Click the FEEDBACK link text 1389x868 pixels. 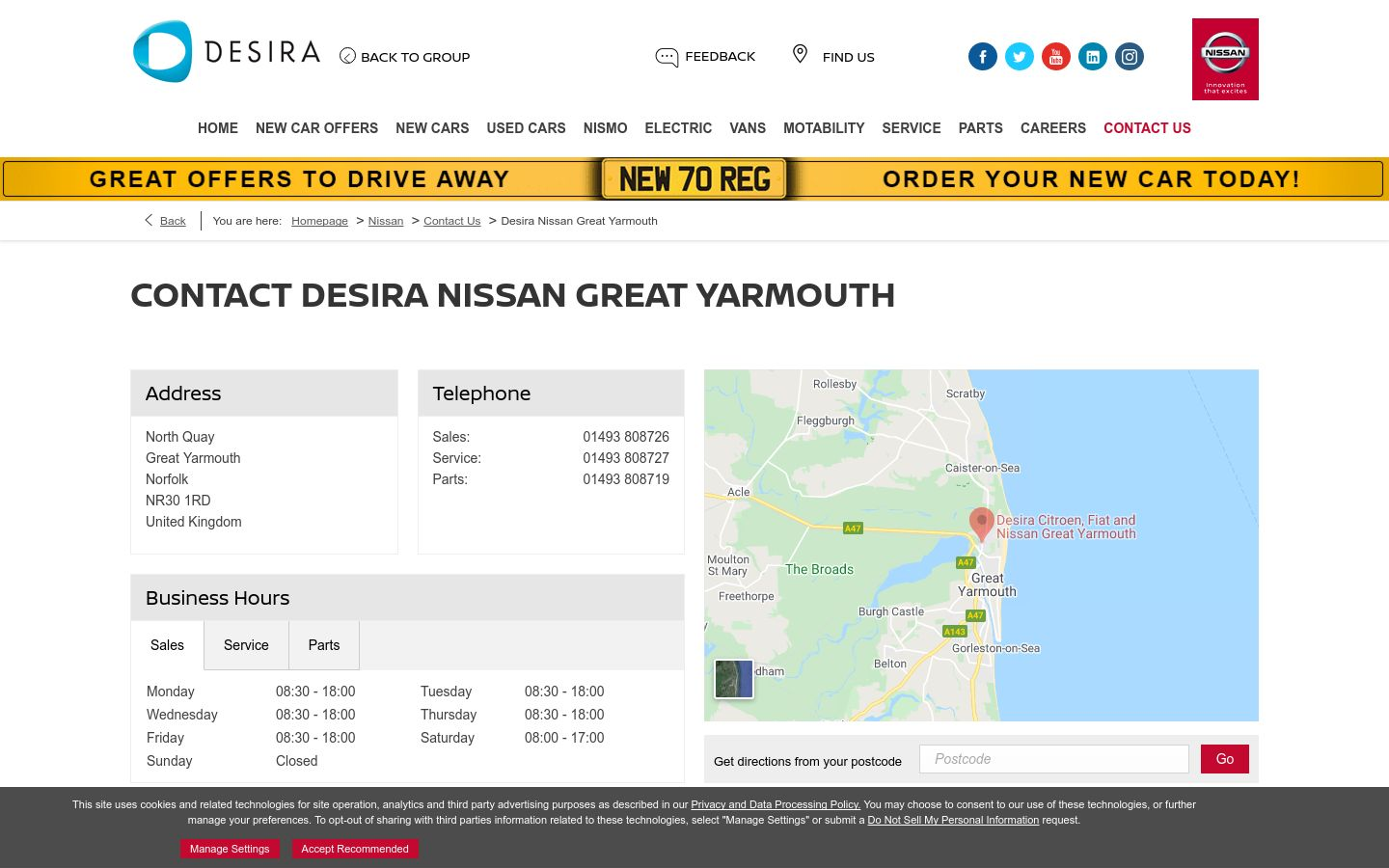(x=720, y=57)
